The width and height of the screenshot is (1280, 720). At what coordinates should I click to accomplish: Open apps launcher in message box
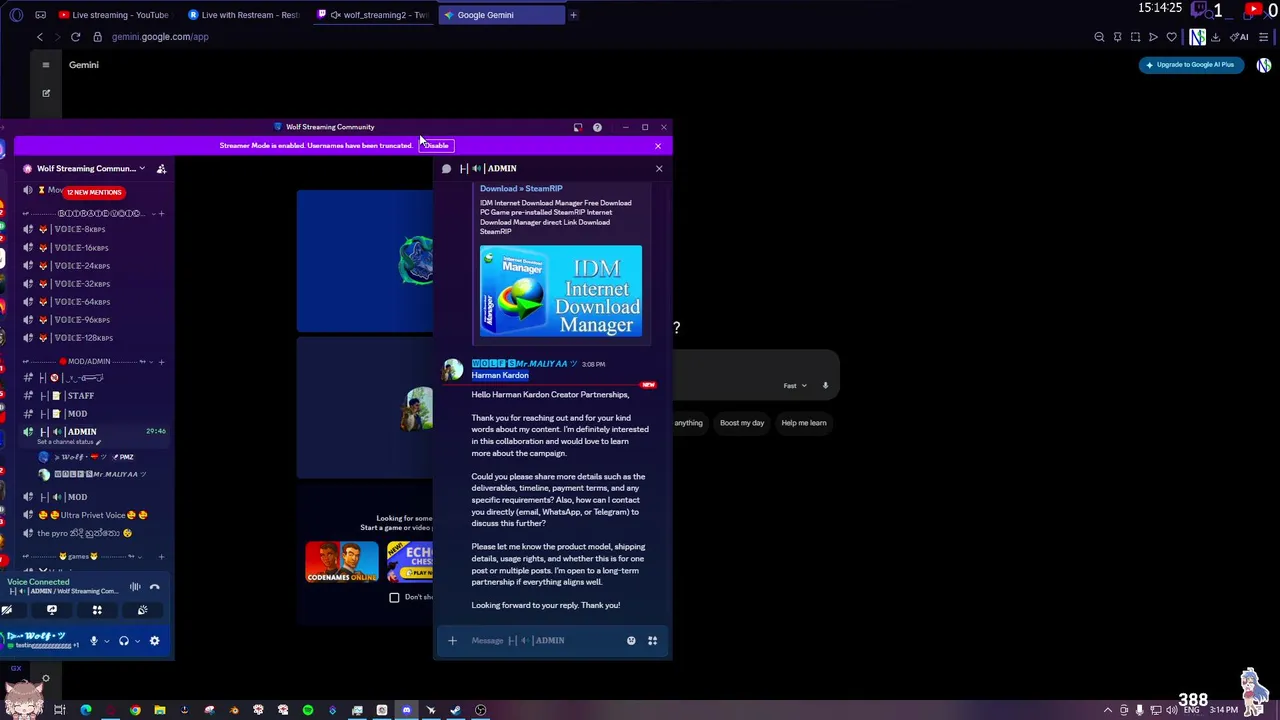(x=652, y=641)
